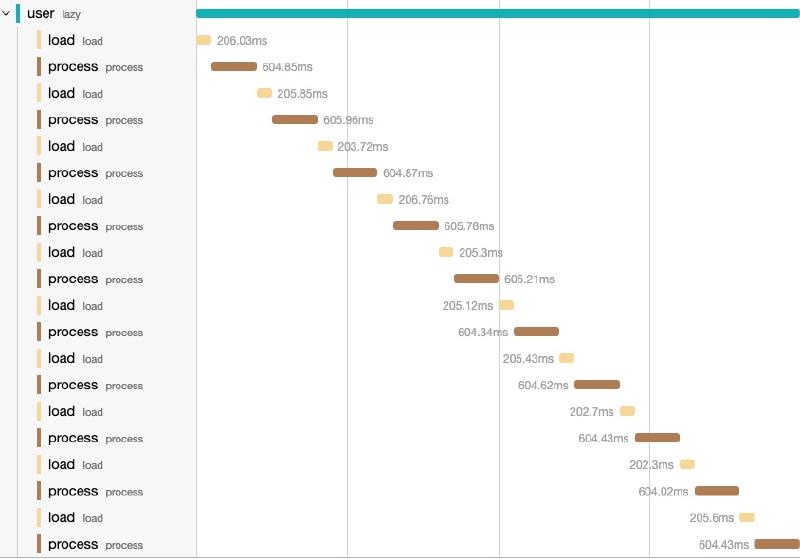Click the process span bar labeled 605.21ms
Screen dimensions: 800x559
coord(476,279)
